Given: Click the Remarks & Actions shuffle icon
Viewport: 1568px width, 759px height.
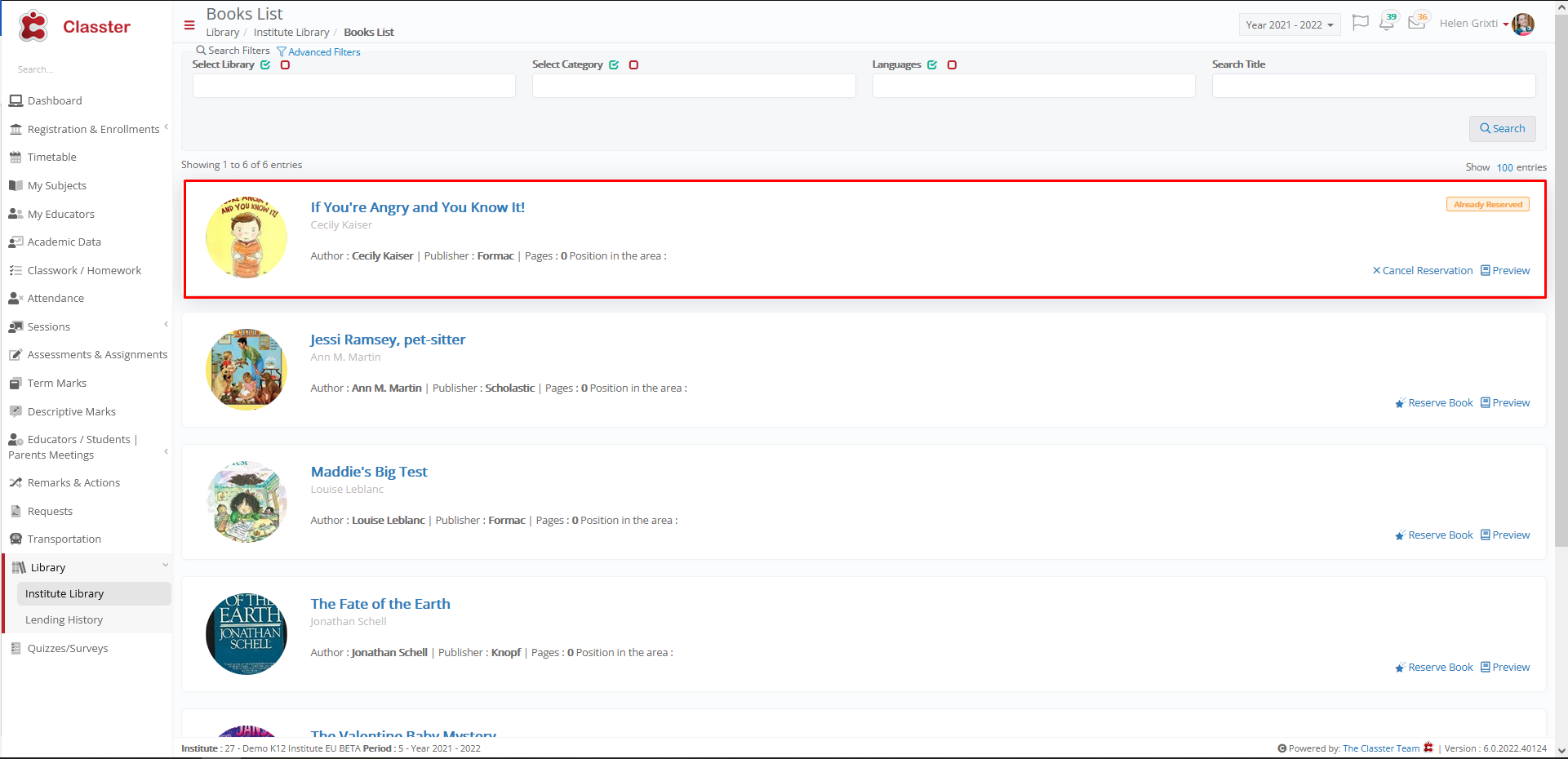Looking at the screenshot, I should [16, 483].
